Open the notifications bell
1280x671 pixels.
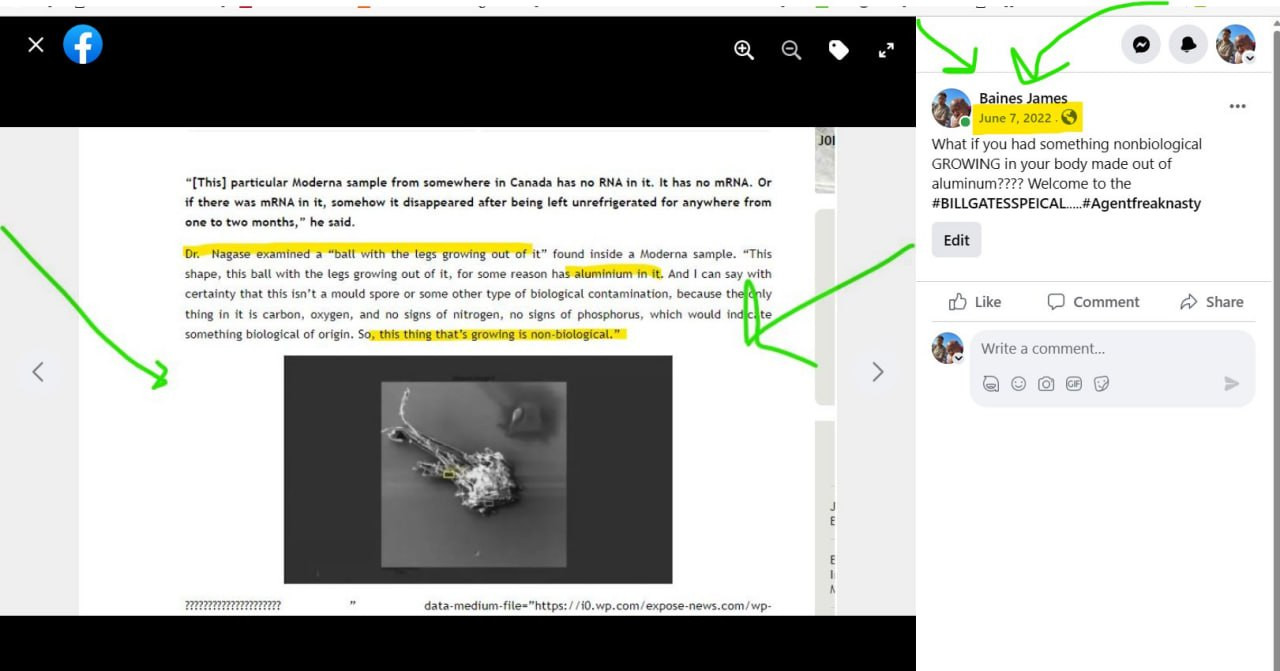[x=1188, y=45]
